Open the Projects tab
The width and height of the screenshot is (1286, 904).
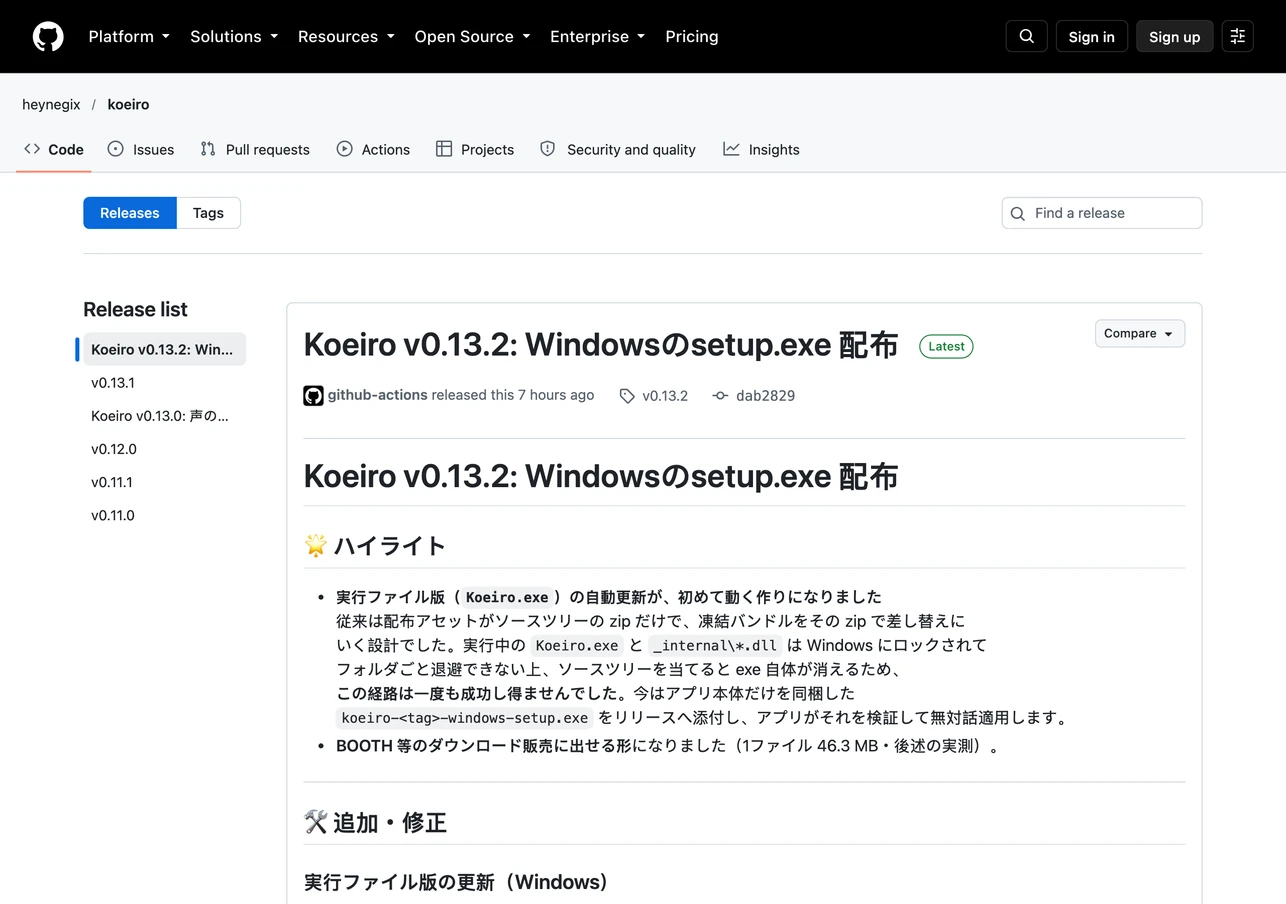point(475,149)
